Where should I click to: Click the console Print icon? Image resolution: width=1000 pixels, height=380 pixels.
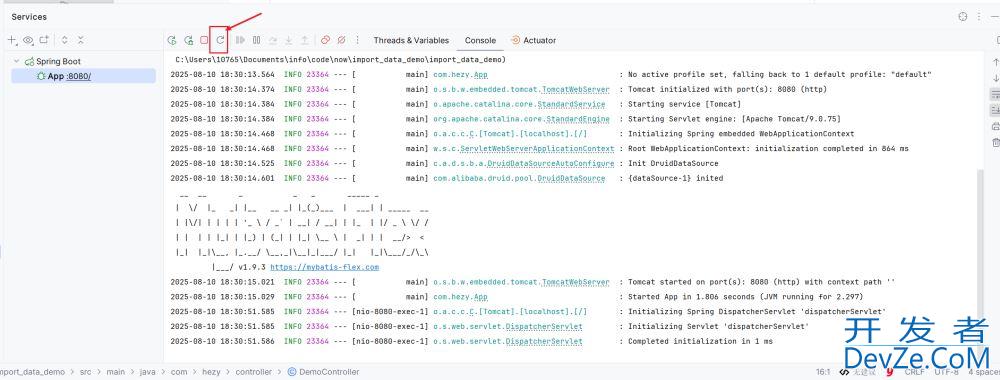click(995, 127)
